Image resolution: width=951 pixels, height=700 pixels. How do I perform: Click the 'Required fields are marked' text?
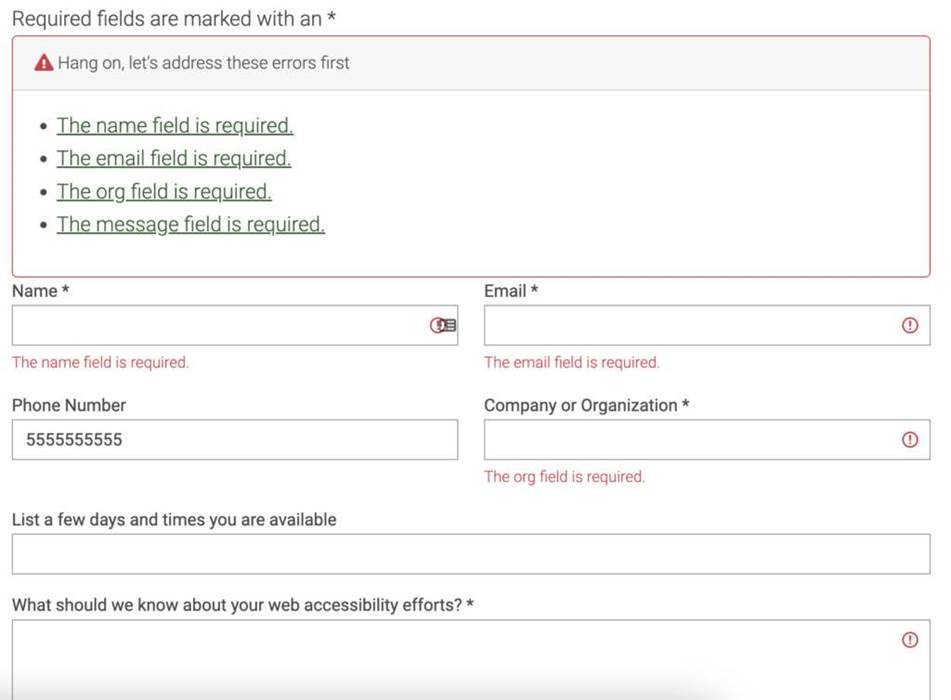tap(170, 18)
